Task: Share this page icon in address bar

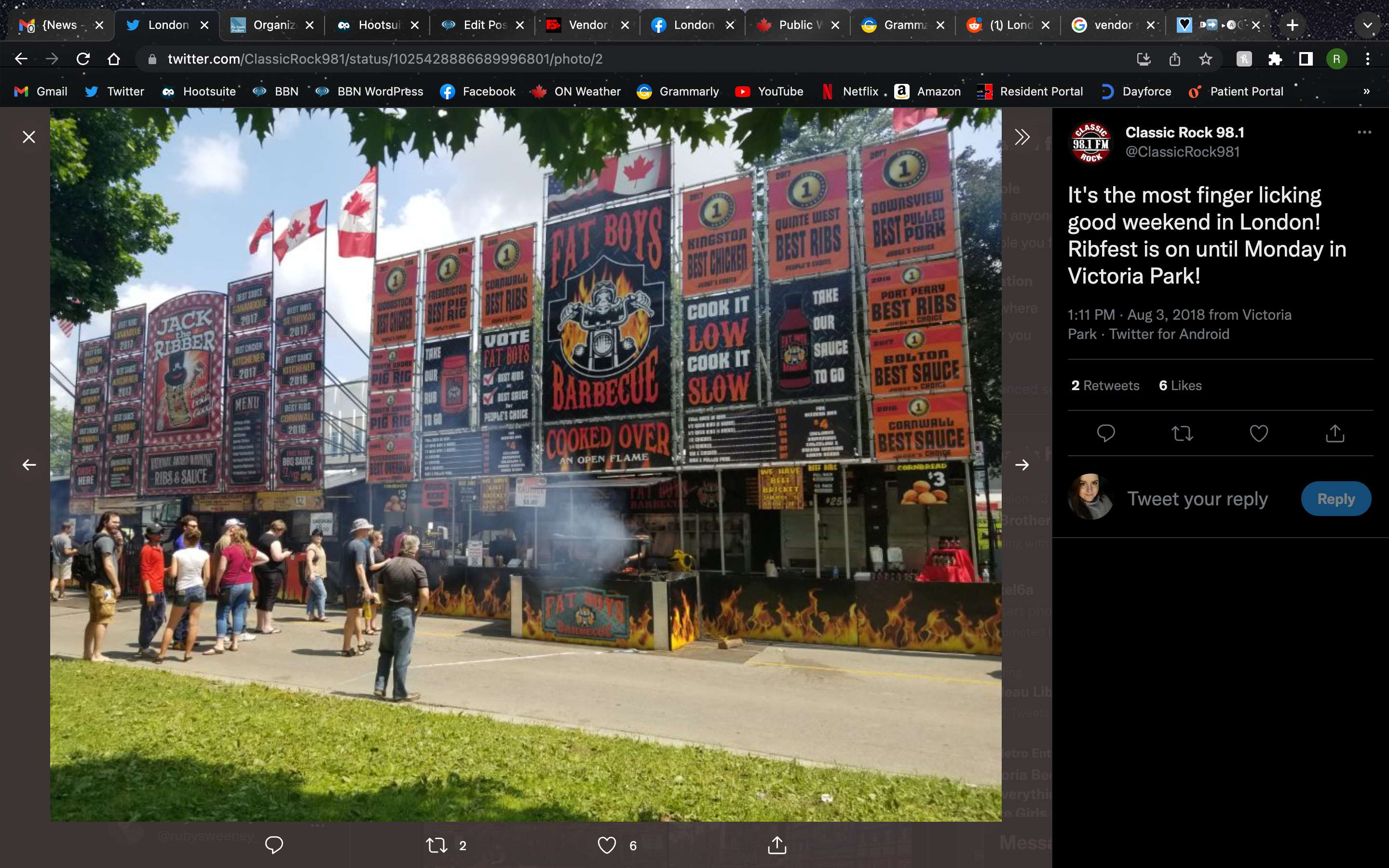Action: click(x=1174, y=58)
